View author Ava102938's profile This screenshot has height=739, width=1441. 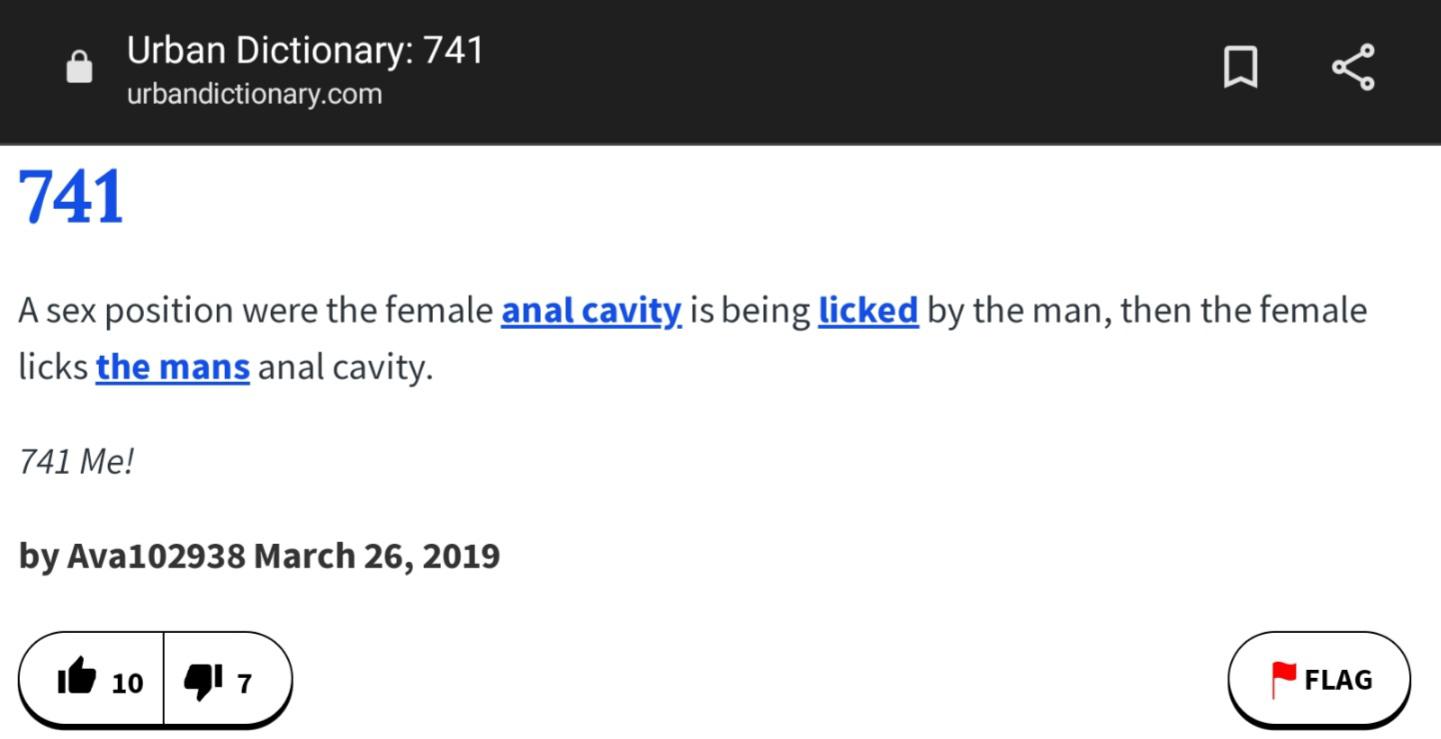[x=156, y=556]
